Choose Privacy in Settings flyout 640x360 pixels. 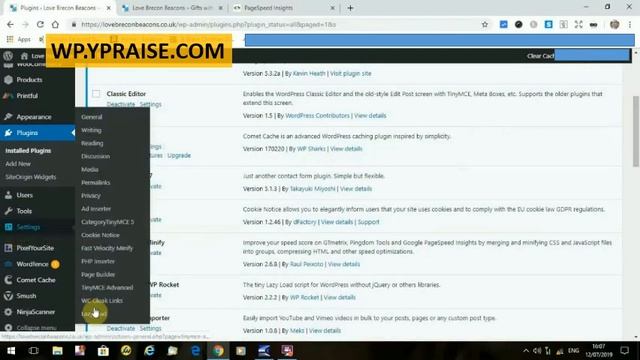[x=91, y=196]
